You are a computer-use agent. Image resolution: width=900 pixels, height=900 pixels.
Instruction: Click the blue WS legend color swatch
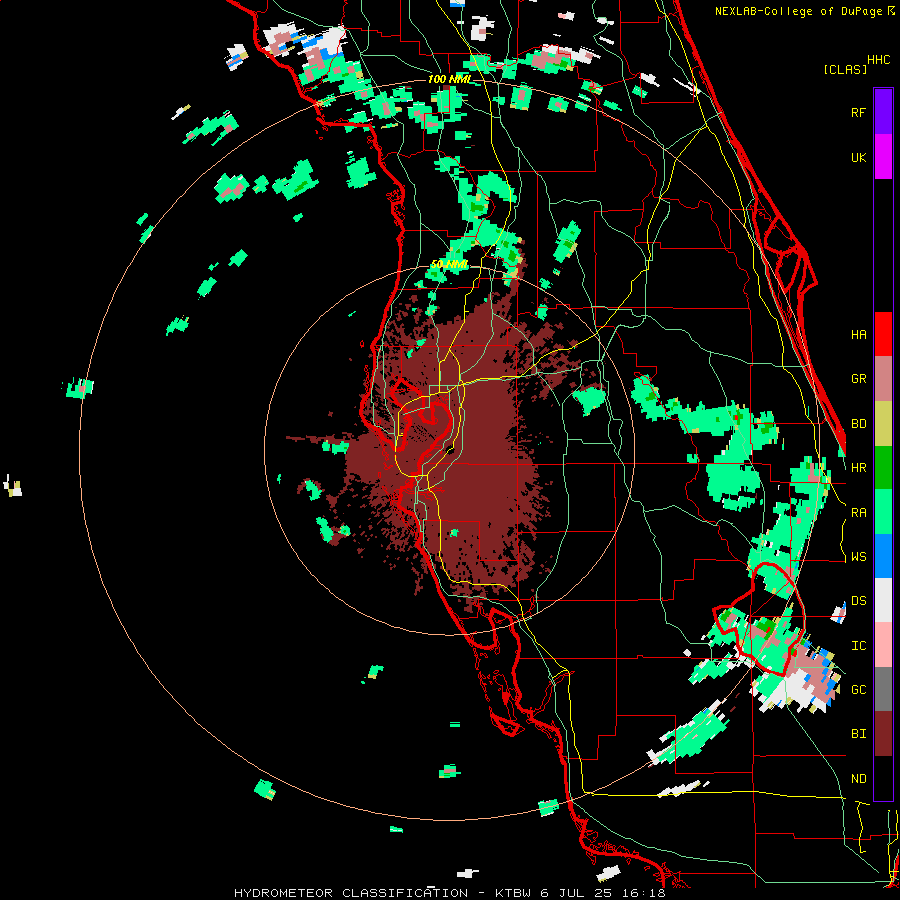(883, 556)
